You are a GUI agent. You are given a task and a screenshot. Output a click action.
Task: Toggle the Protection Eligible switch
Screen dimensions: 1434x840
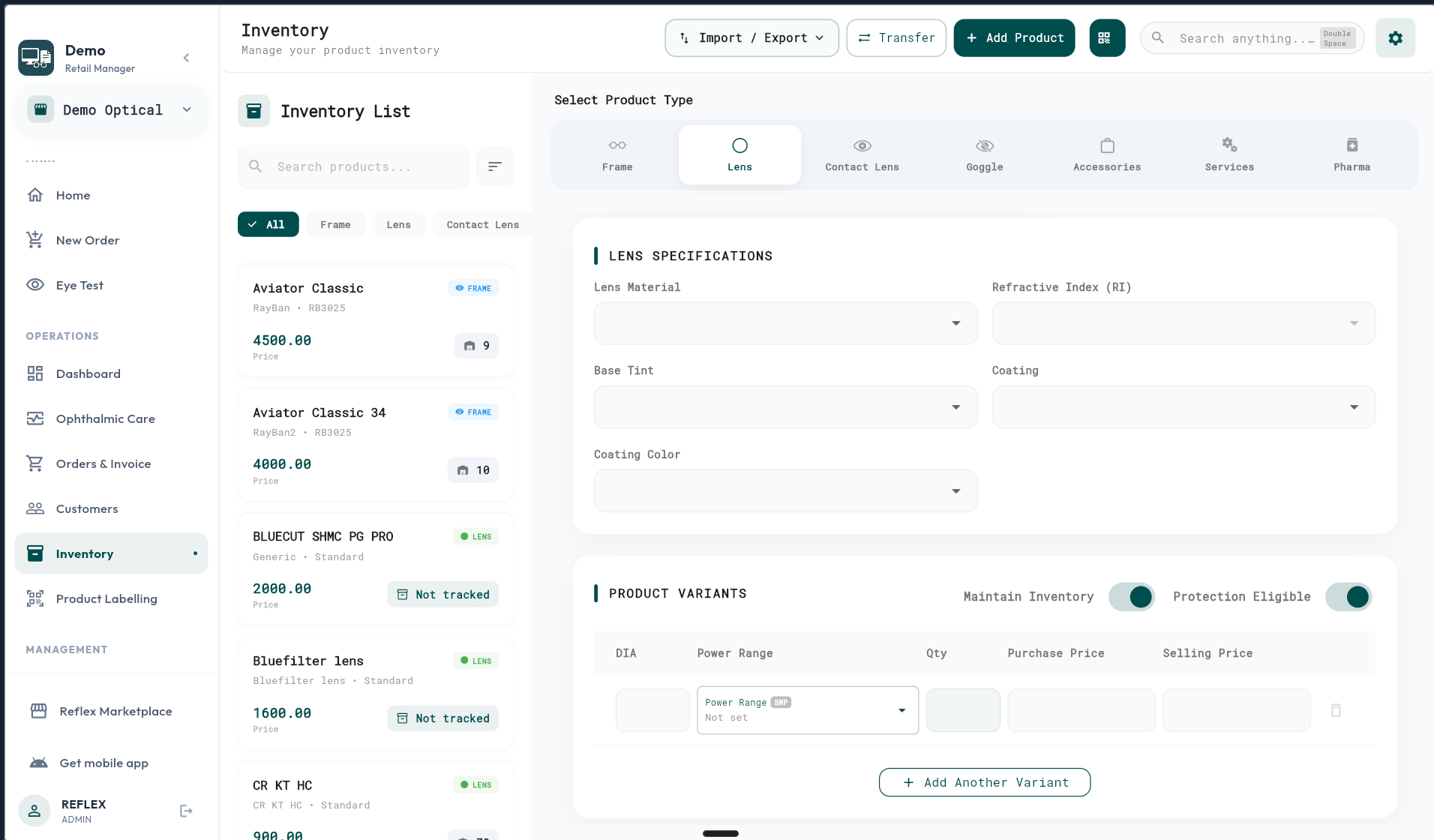(x=1348, y=597)
